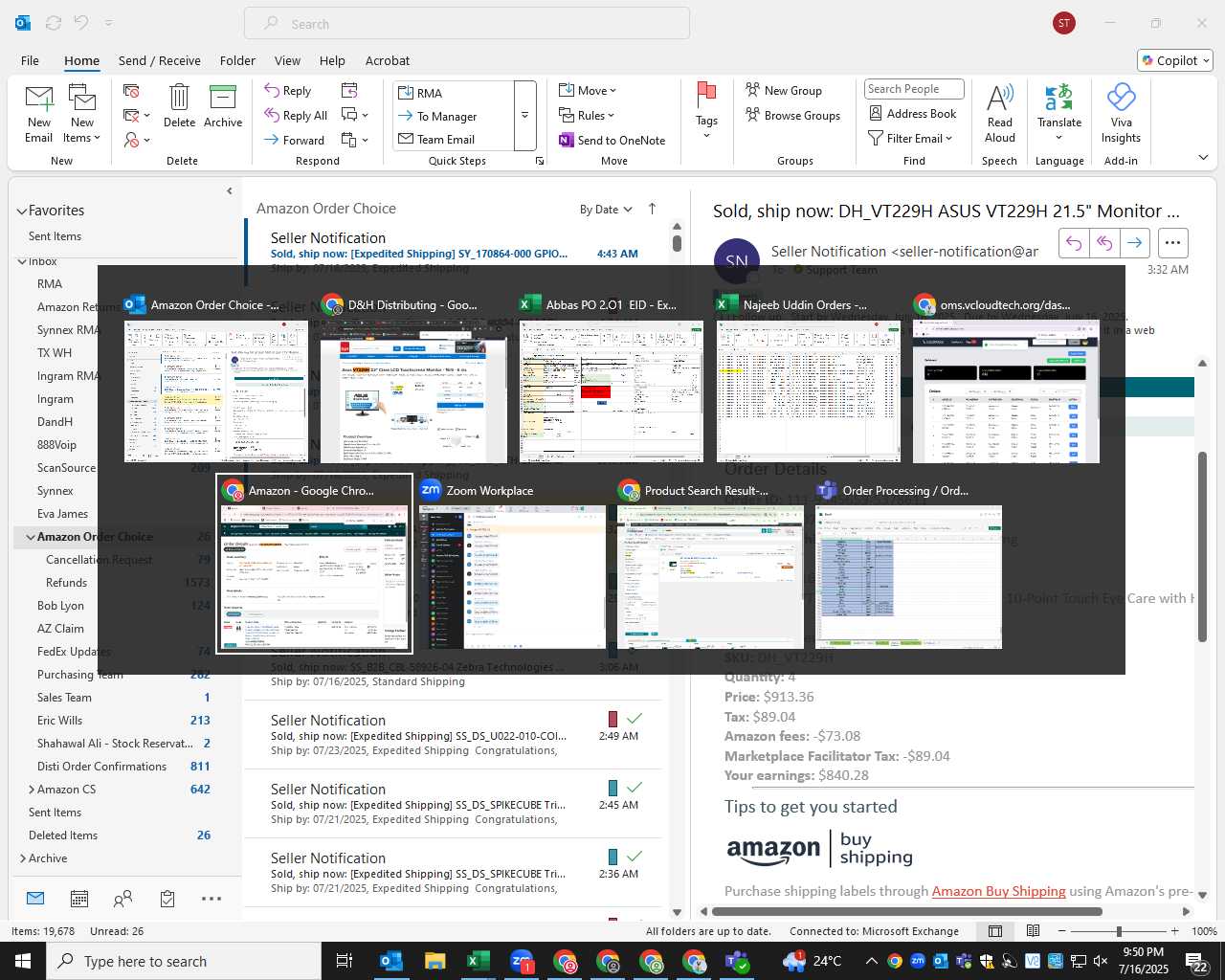
Task: Switch to the Folder tab
Action: coord(237,60)
